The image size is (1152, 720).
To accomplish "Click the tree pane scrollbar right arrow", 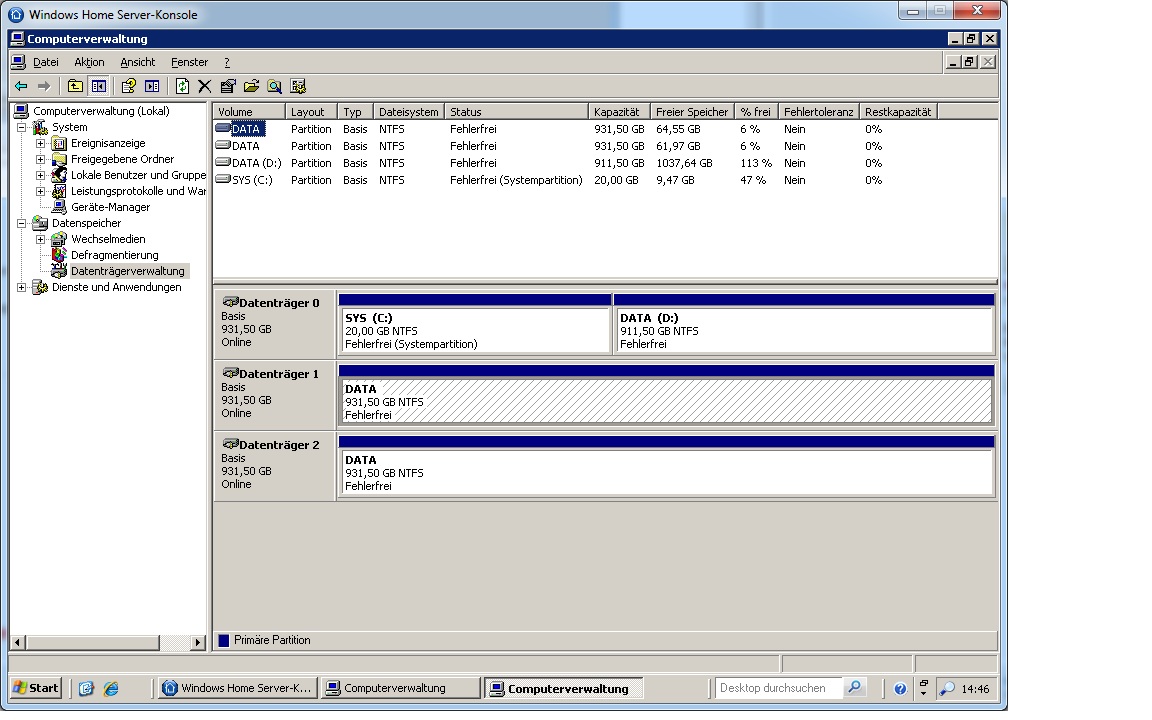I will [197, 642].
